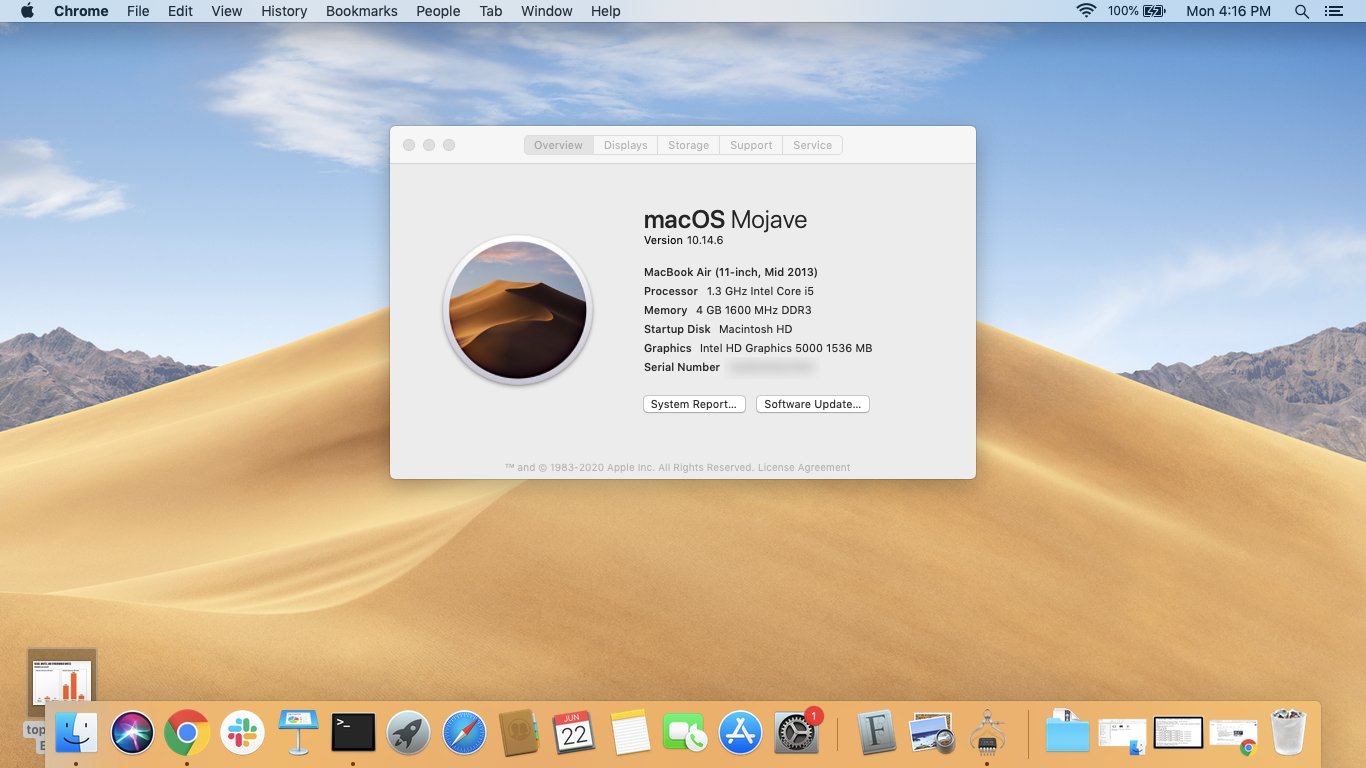Click the Software Update button

(813, 404)
